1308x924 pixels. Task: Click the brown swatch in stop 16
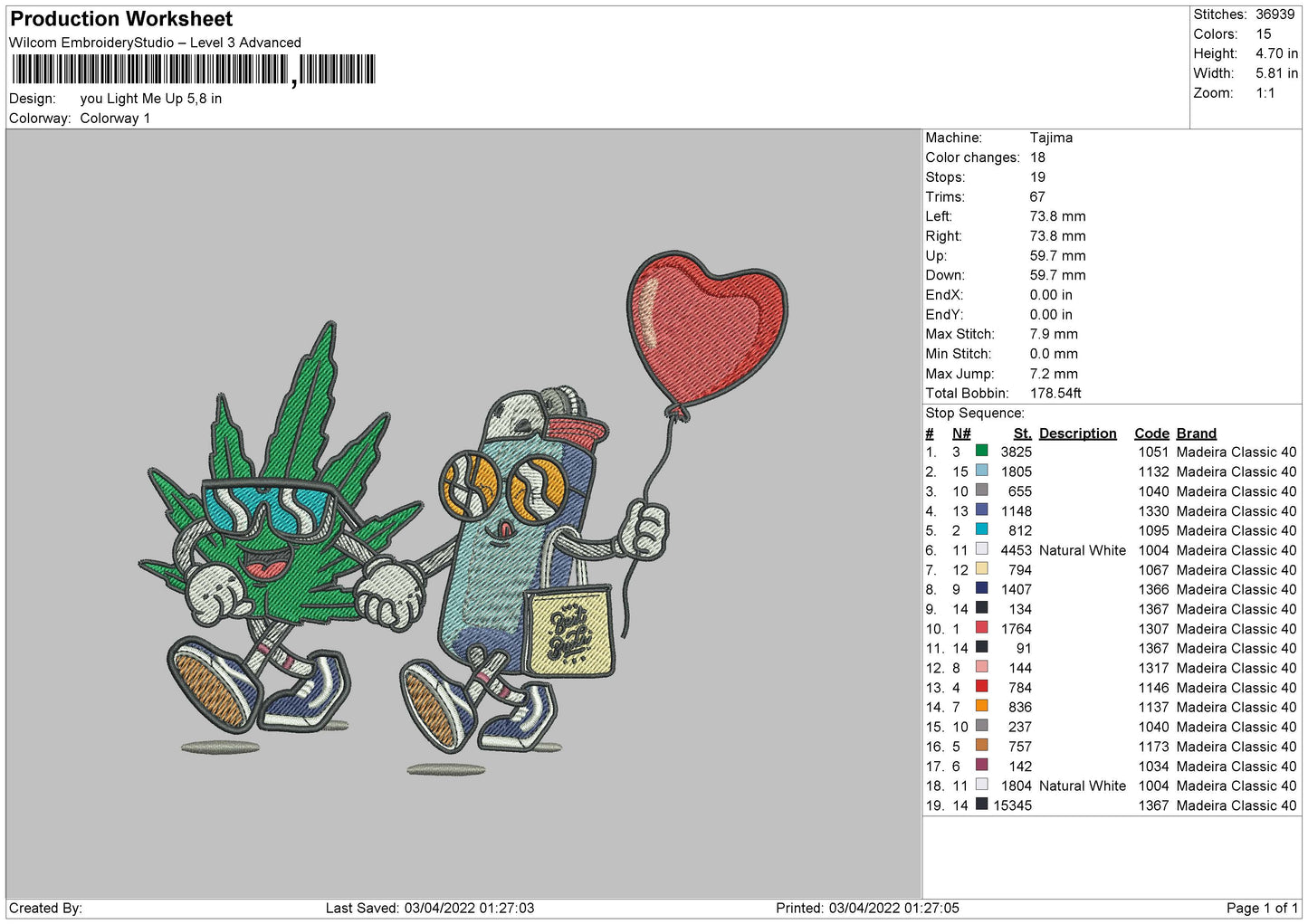tap(981, 745)
